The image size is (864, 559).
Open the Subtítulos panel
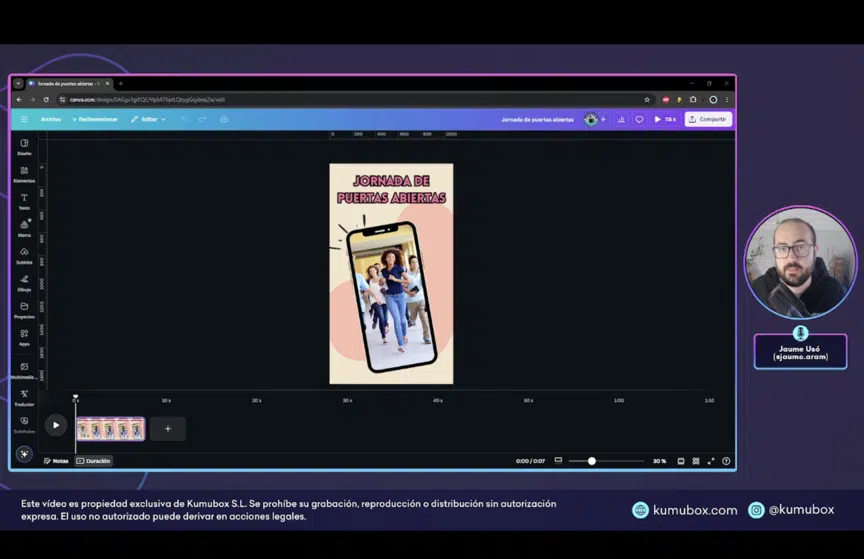[24, 424]
